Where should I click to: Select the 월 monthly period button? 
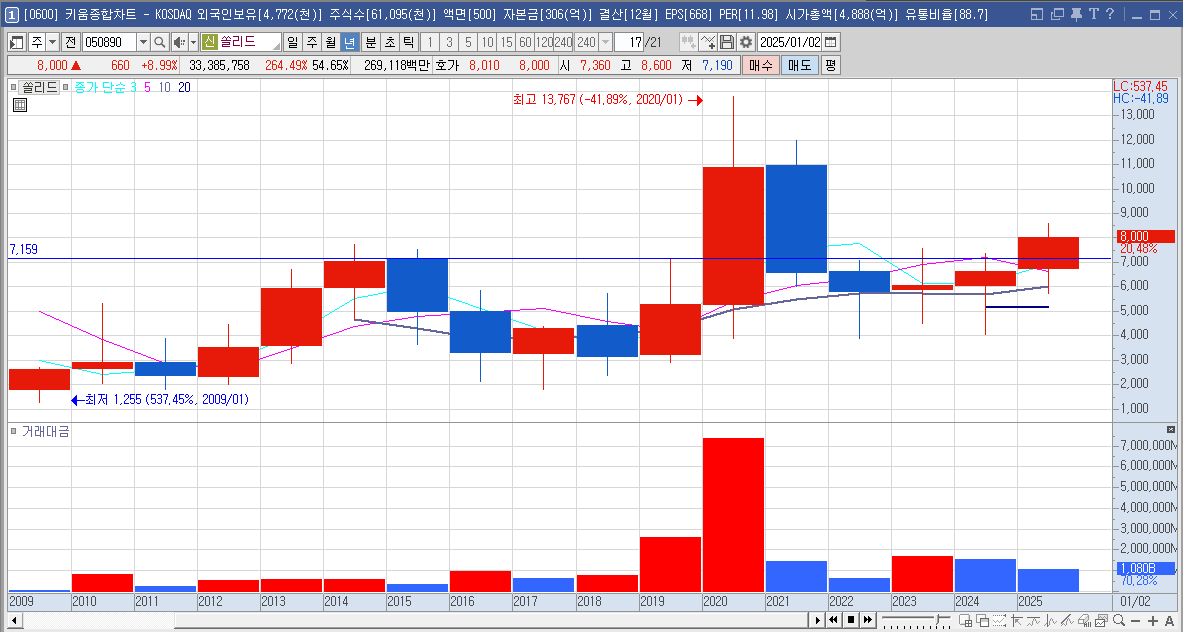[x=330, y=42]
